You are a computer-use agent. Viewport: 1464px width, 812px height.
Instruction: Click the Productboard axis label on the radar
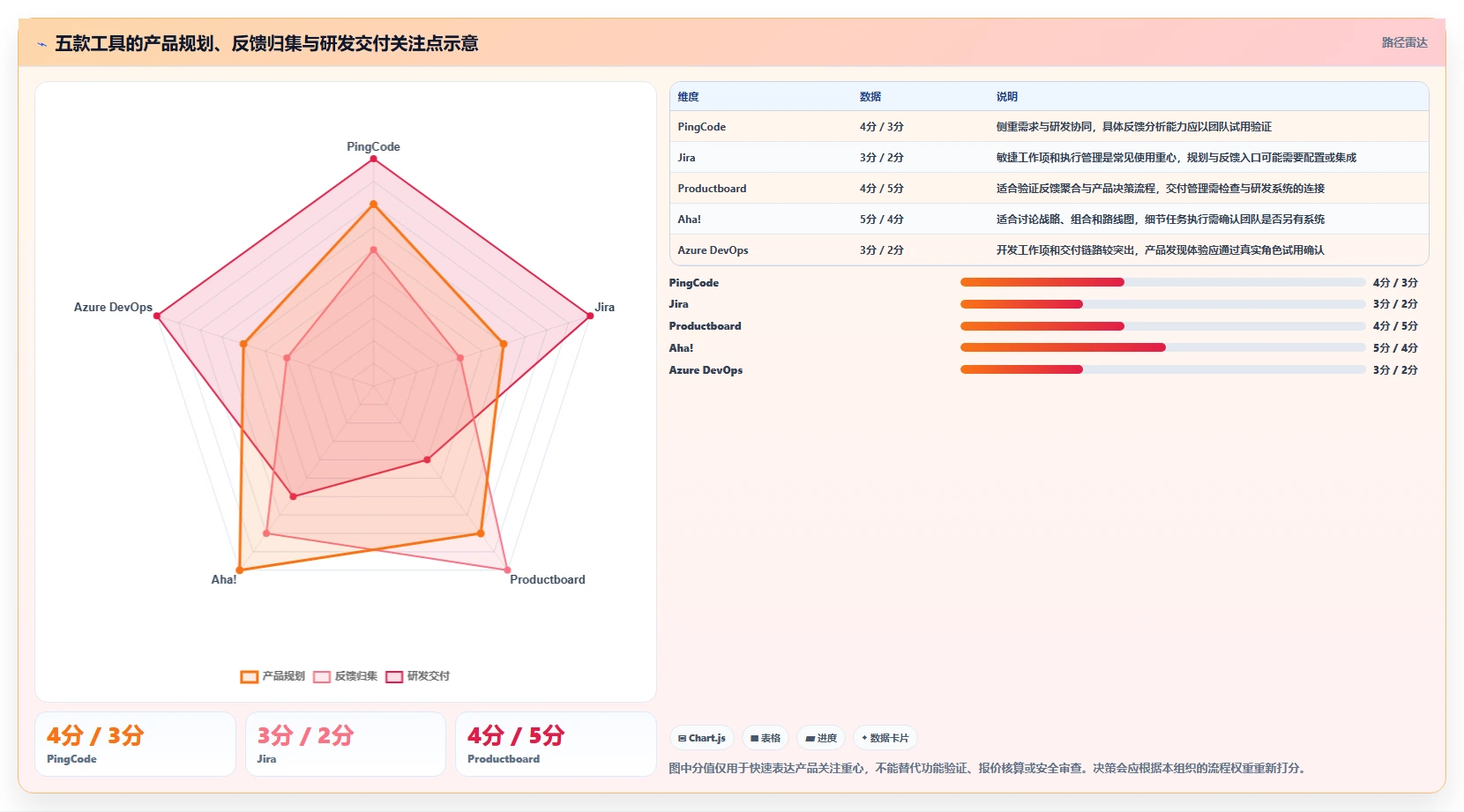pyautogui.click(x=547, y=580)
